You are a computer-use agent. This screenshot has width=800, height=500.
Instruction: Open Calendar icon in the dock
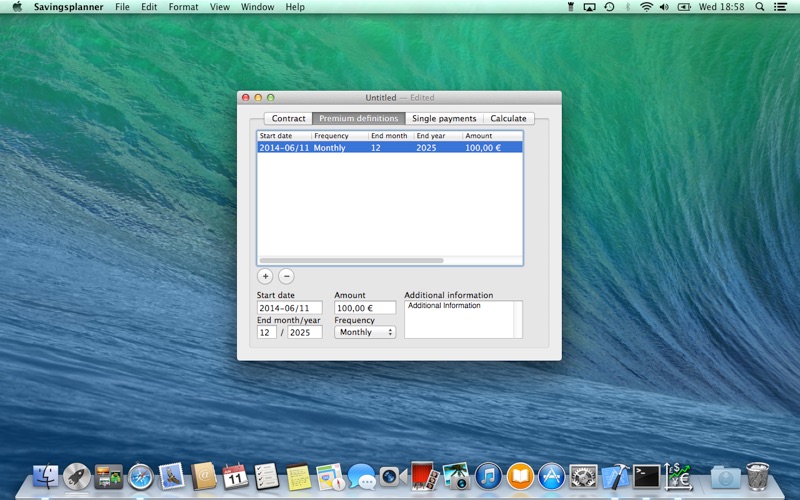click(235, 477)
